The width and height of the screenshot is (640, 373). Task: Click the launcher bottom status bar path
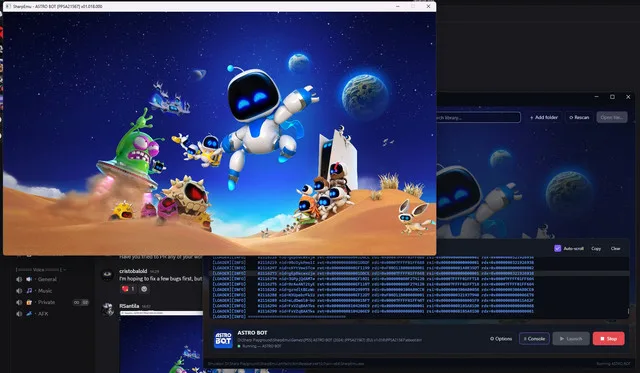[286, 363]
